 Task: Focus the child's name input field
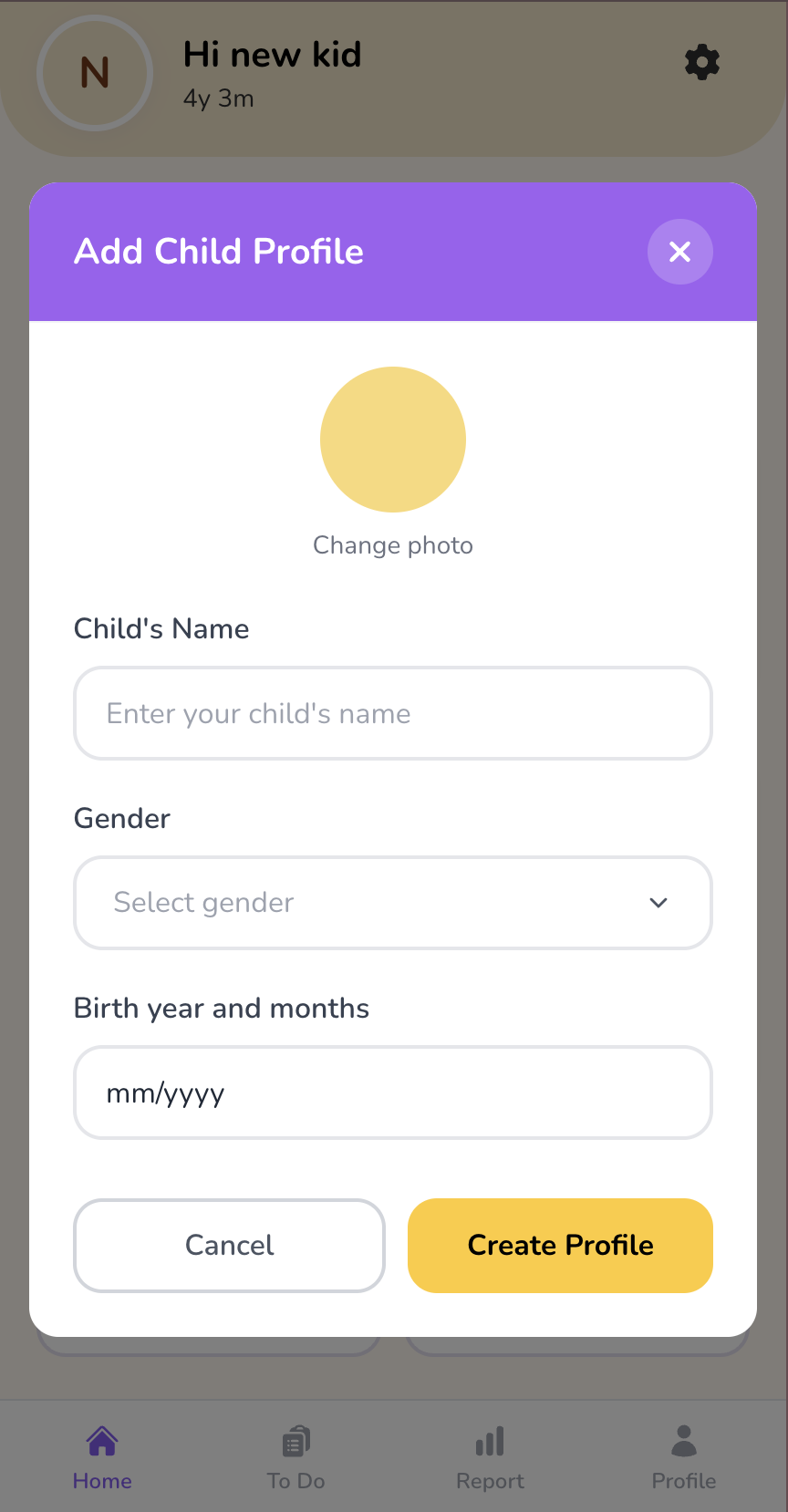392,713
